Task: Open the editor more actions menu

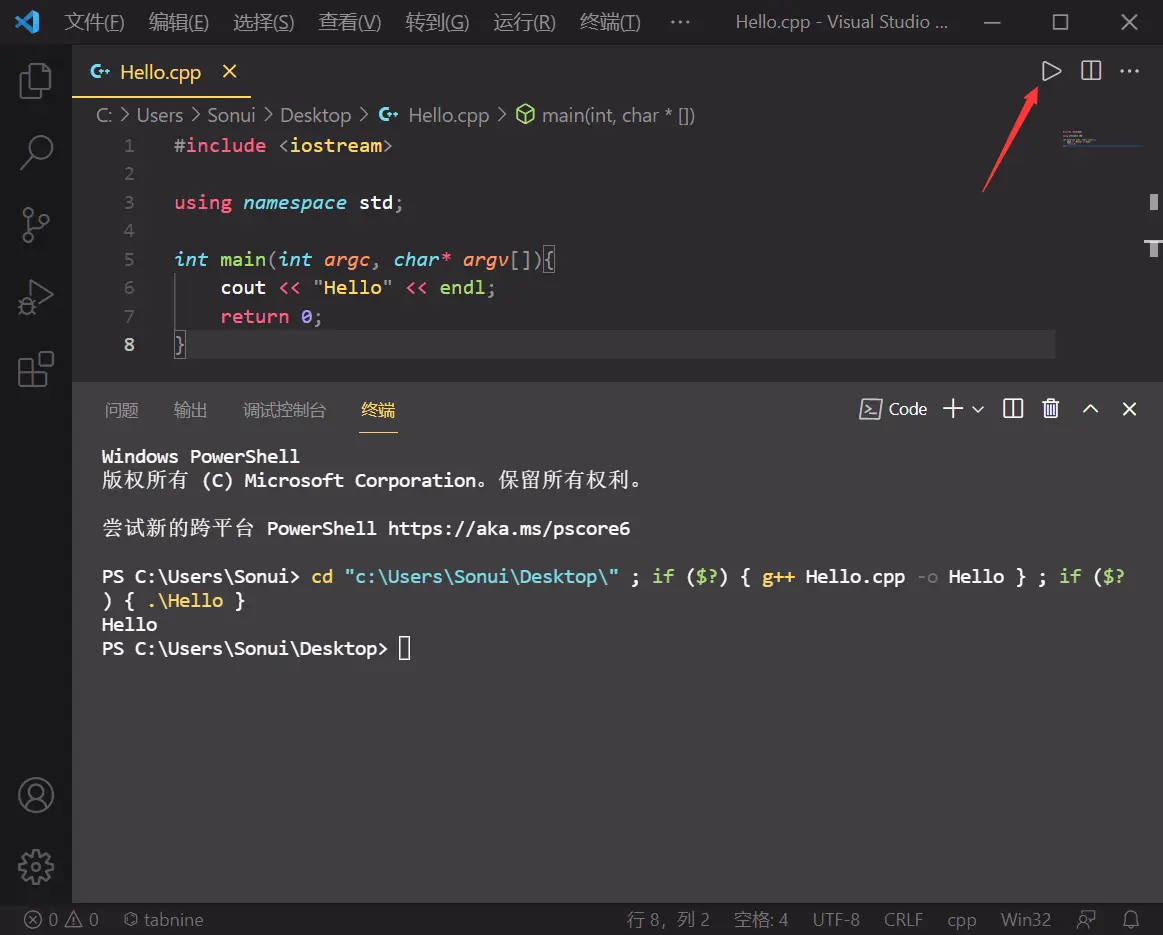Action: pyautogui.click(x=1129, y=70)
